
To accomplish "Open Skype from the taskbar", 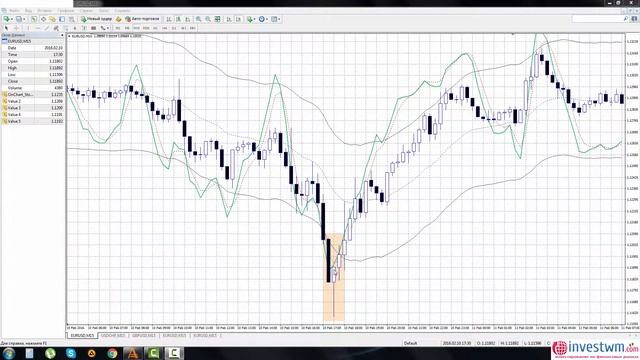I will click(x=71, y=353).
